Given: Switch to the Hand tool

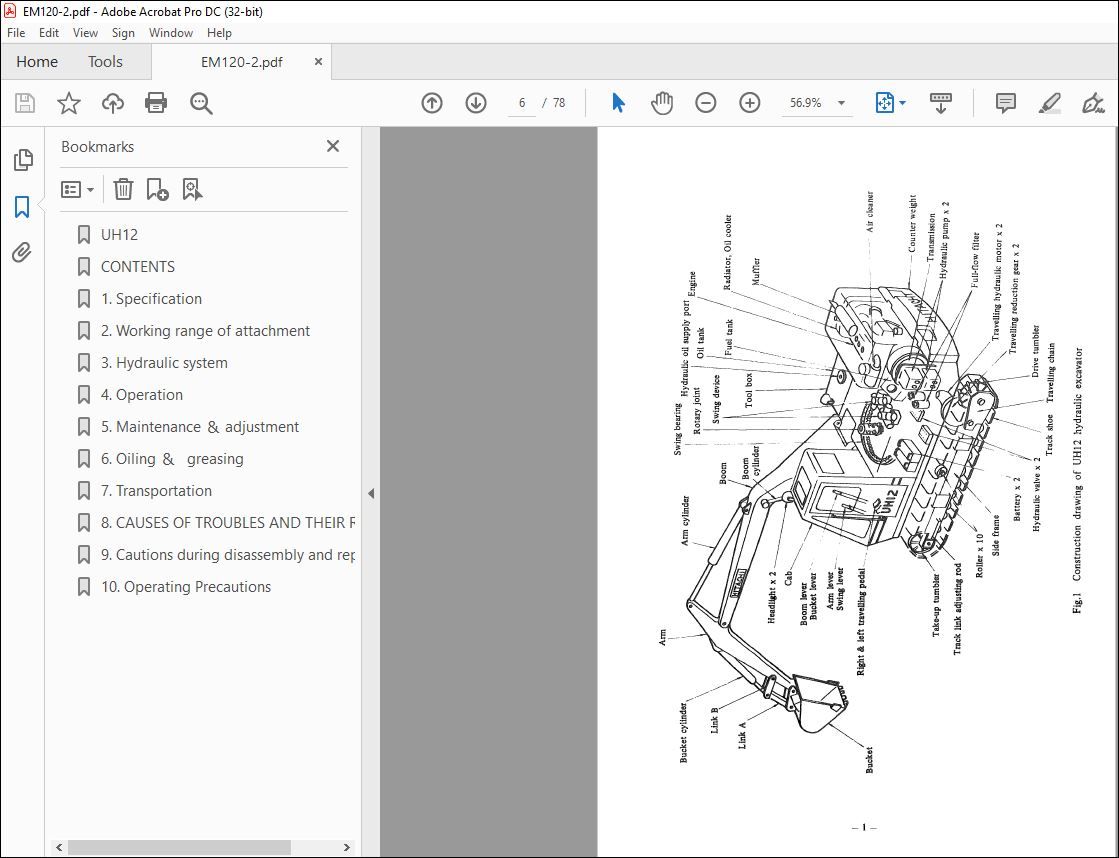Looking at the screenshot, I should pyautogui.click(x=661, y=103).
